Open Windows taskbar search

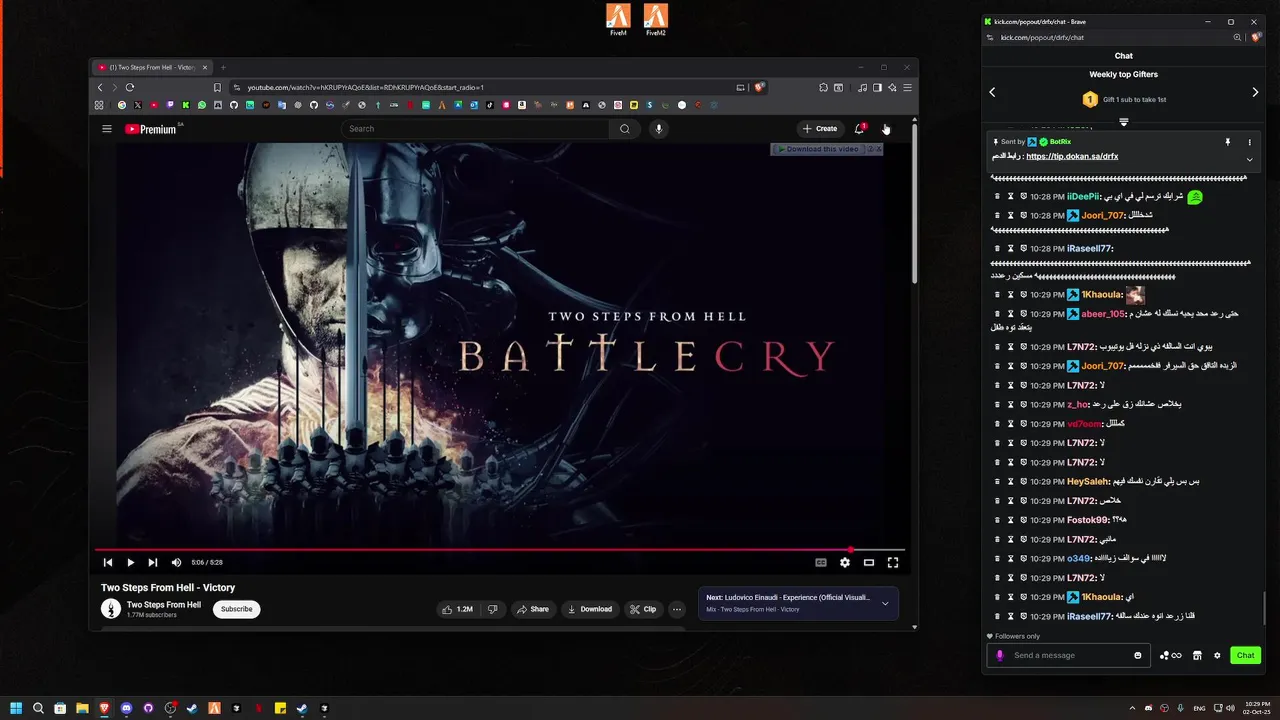click(38, 708)
